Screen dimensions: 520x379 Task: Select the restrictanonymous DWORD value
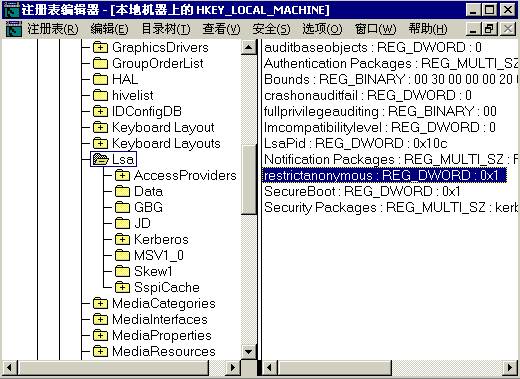pyautogui.click(x=384, y=175)
